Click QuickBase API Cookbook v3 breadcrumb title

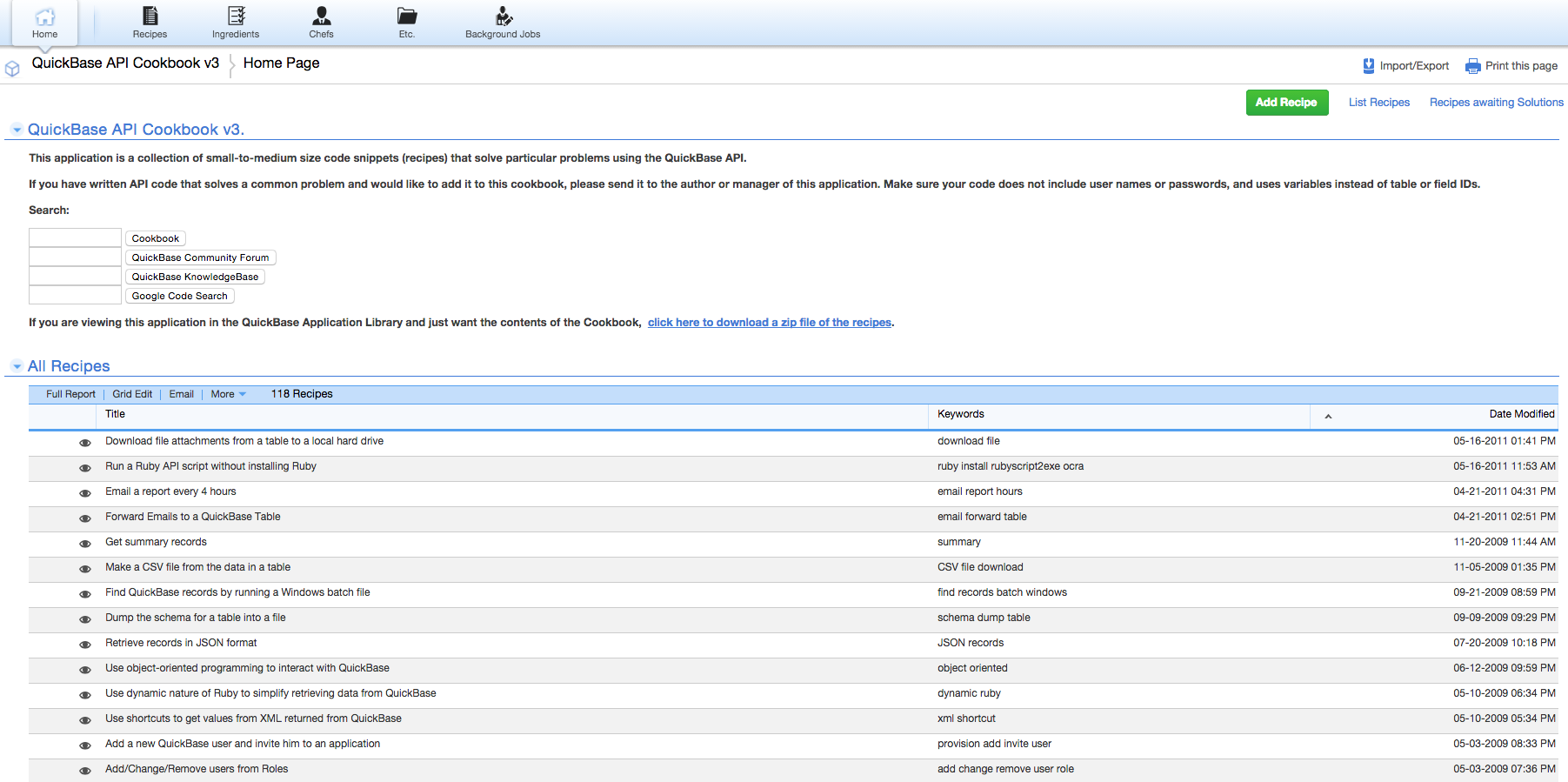point(125,63)
